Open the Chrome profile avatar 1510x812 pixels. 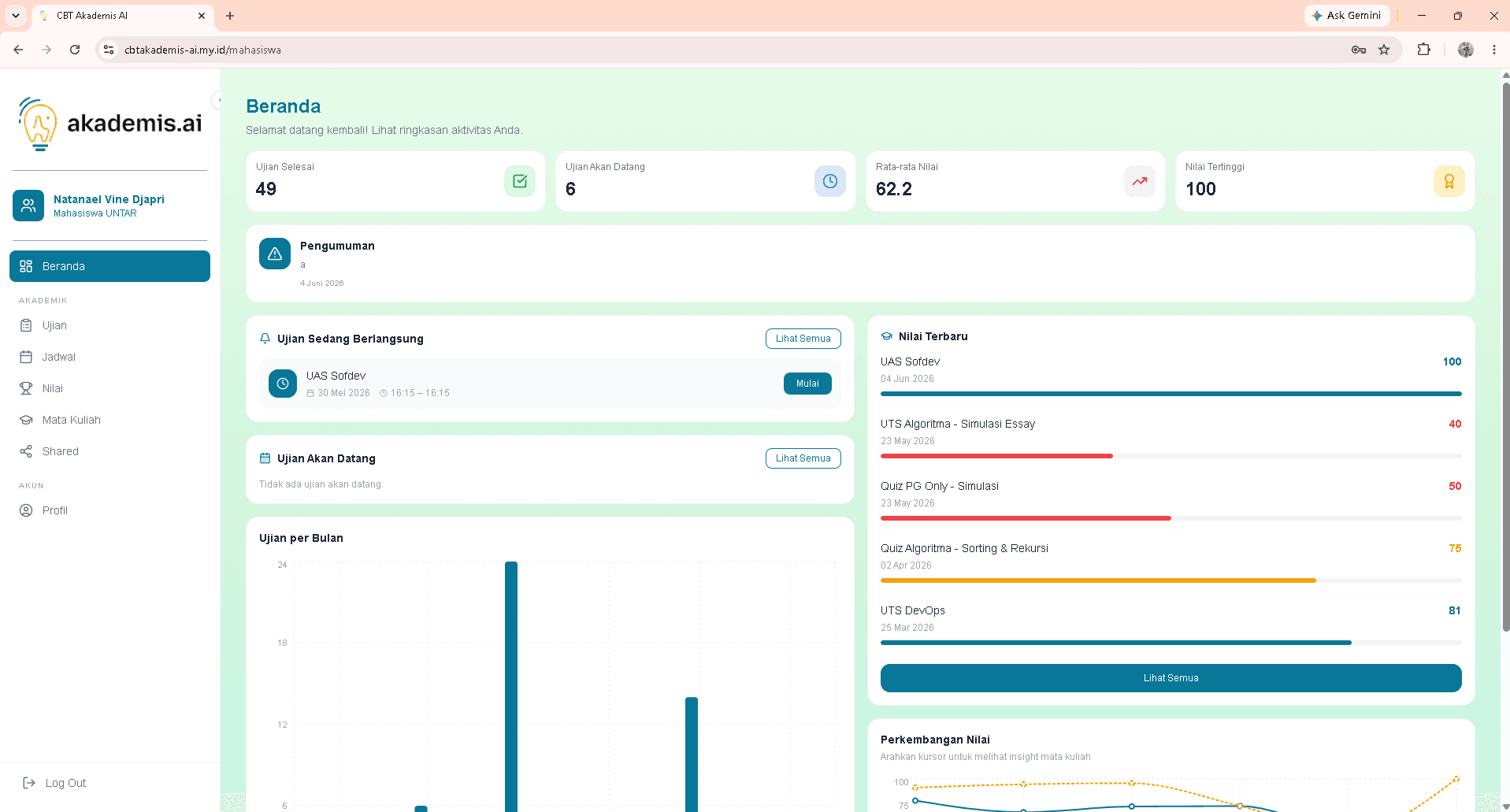pos(1466,50)
